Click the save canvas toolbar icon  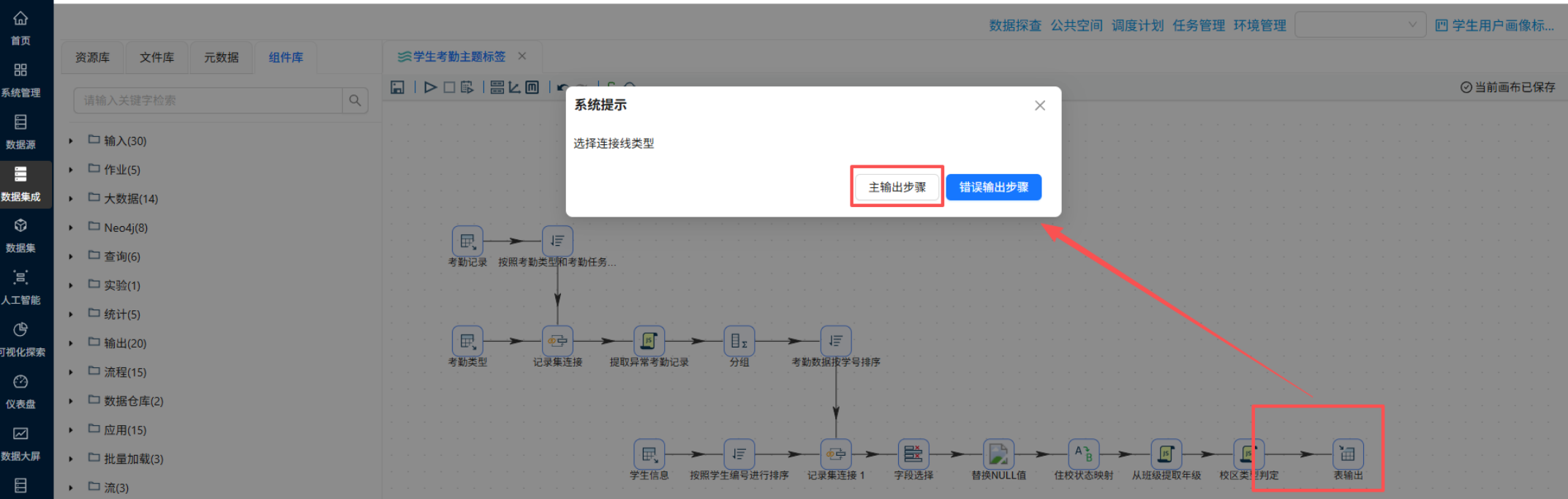(397, 88)
